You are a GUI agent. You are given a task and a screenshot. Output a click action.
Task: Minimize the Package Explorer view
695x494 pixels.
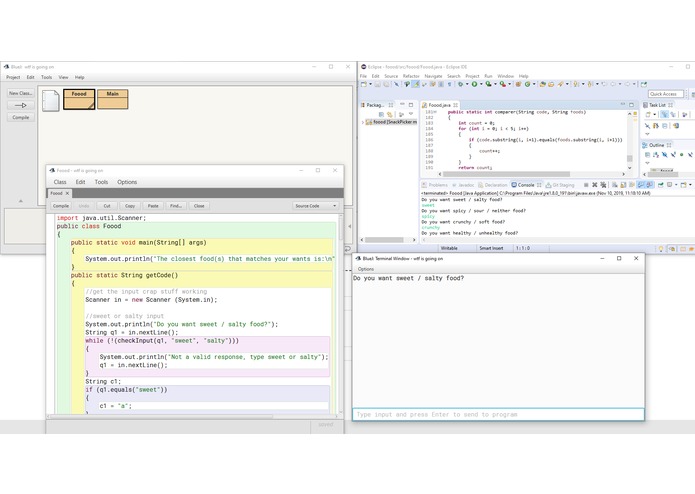403,104
